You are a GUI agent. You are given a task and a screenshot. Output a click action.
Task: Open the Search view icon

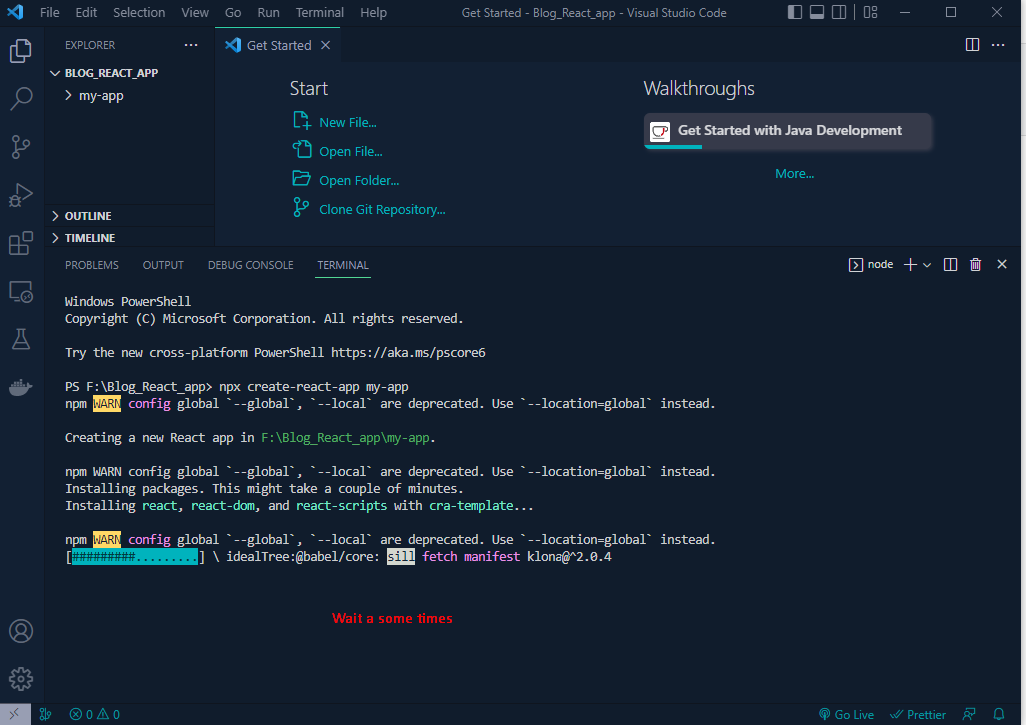click(21, 98)
